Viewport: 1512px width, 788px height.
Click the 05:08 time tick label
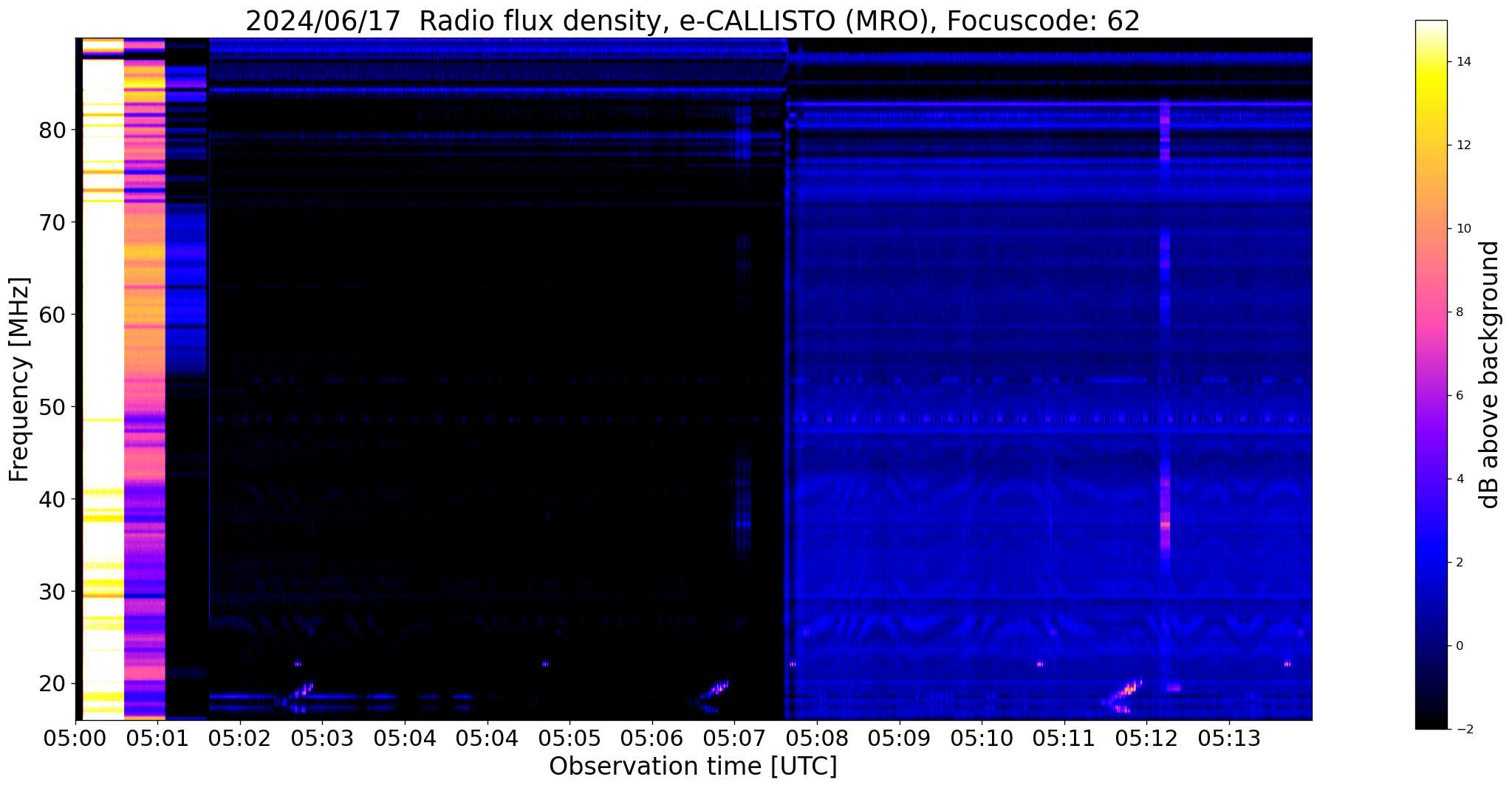817,739
